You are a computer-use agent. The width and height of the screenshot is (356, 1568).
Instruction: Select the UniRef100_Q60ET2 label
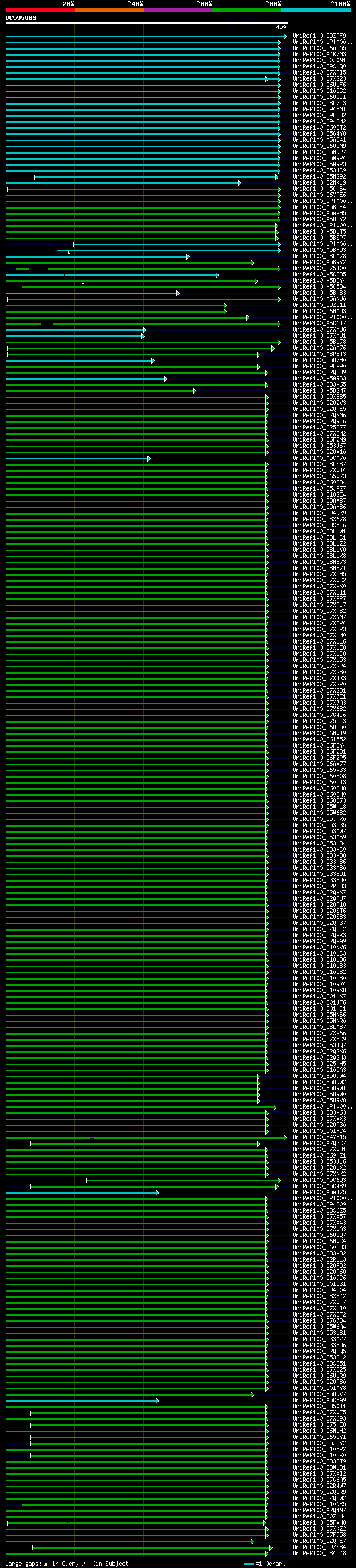[x=319, y=127]
